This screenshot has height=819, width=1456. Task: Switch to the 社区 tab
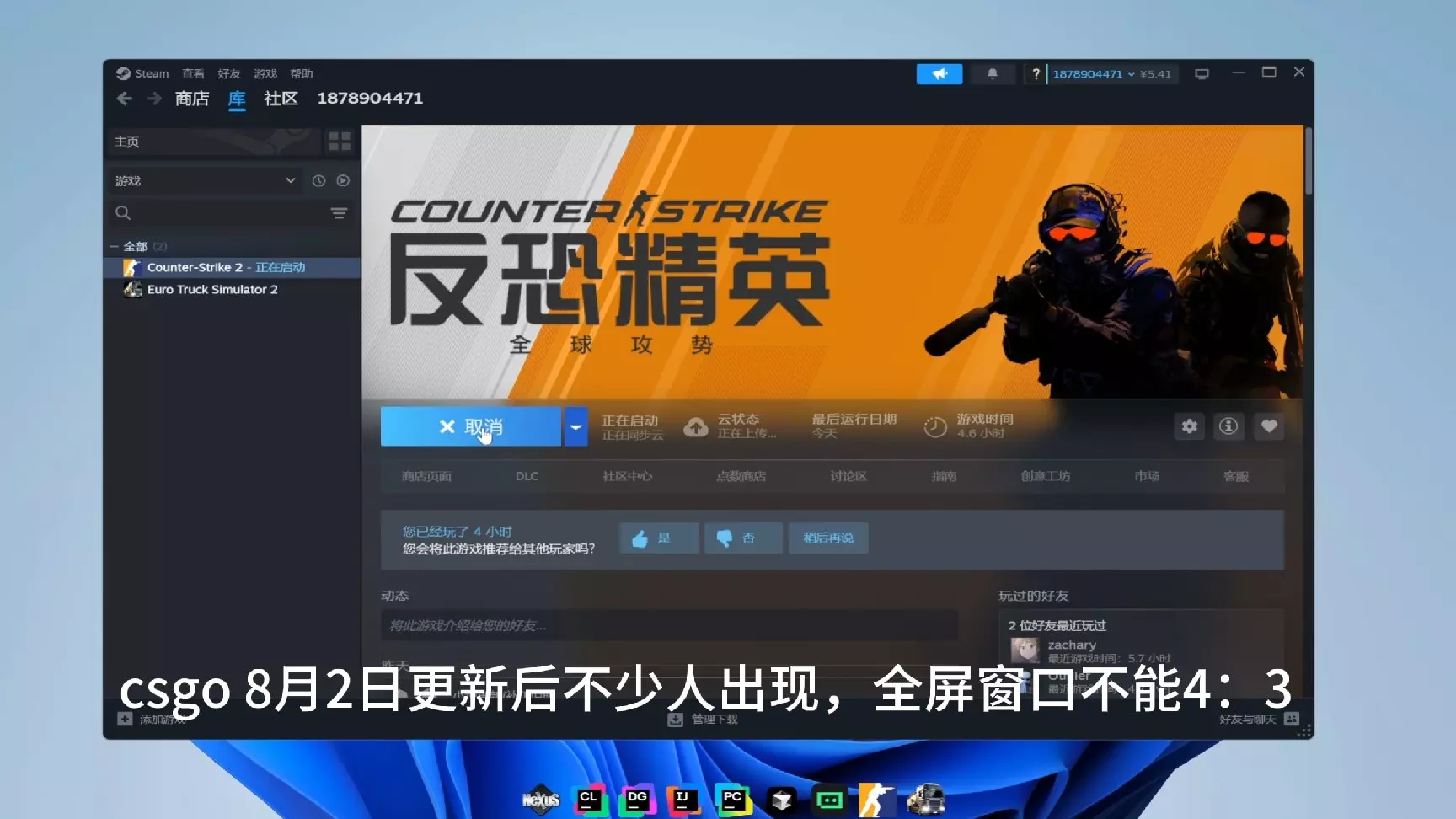point(281,99)
